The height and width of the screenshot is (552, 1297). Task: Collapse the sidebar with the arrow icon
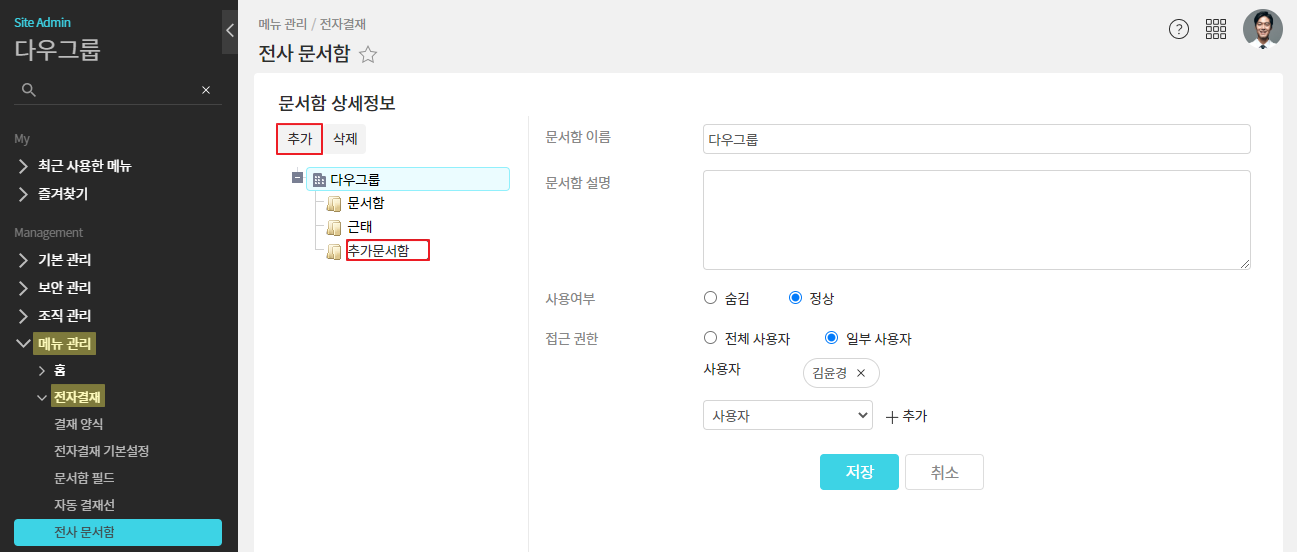(230, 30)
